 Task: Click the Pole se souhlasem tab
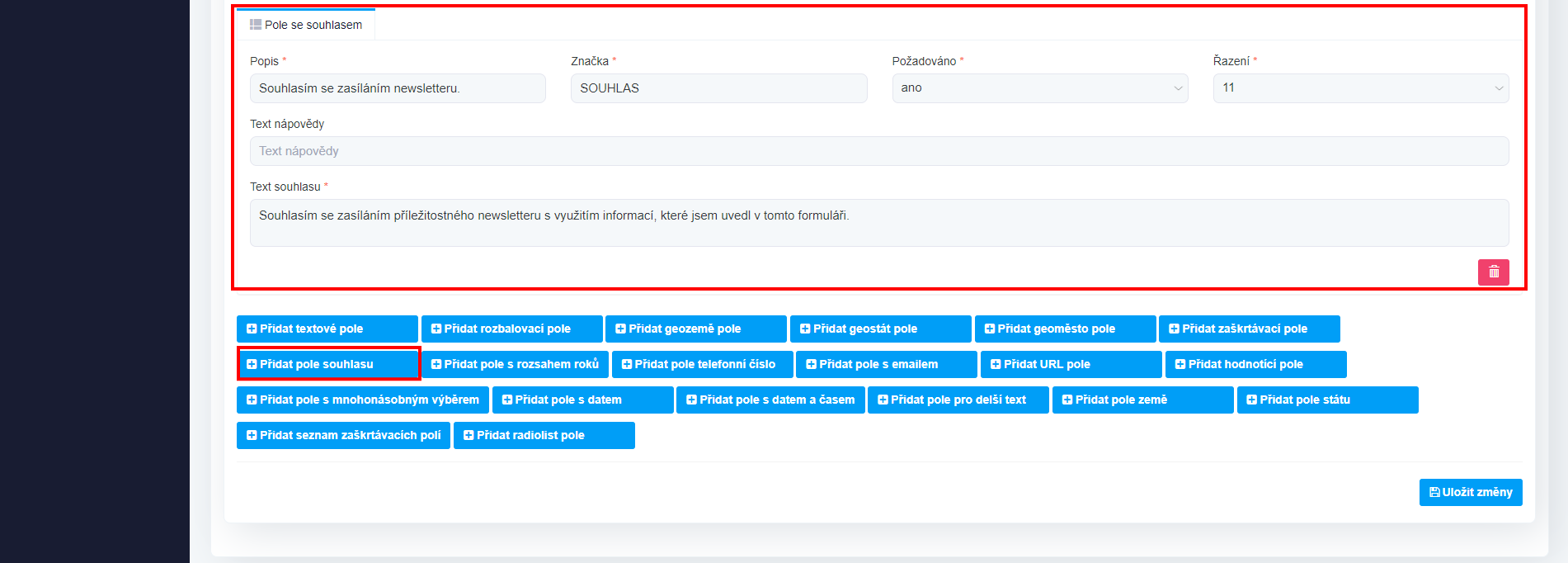tap(306, 25)
